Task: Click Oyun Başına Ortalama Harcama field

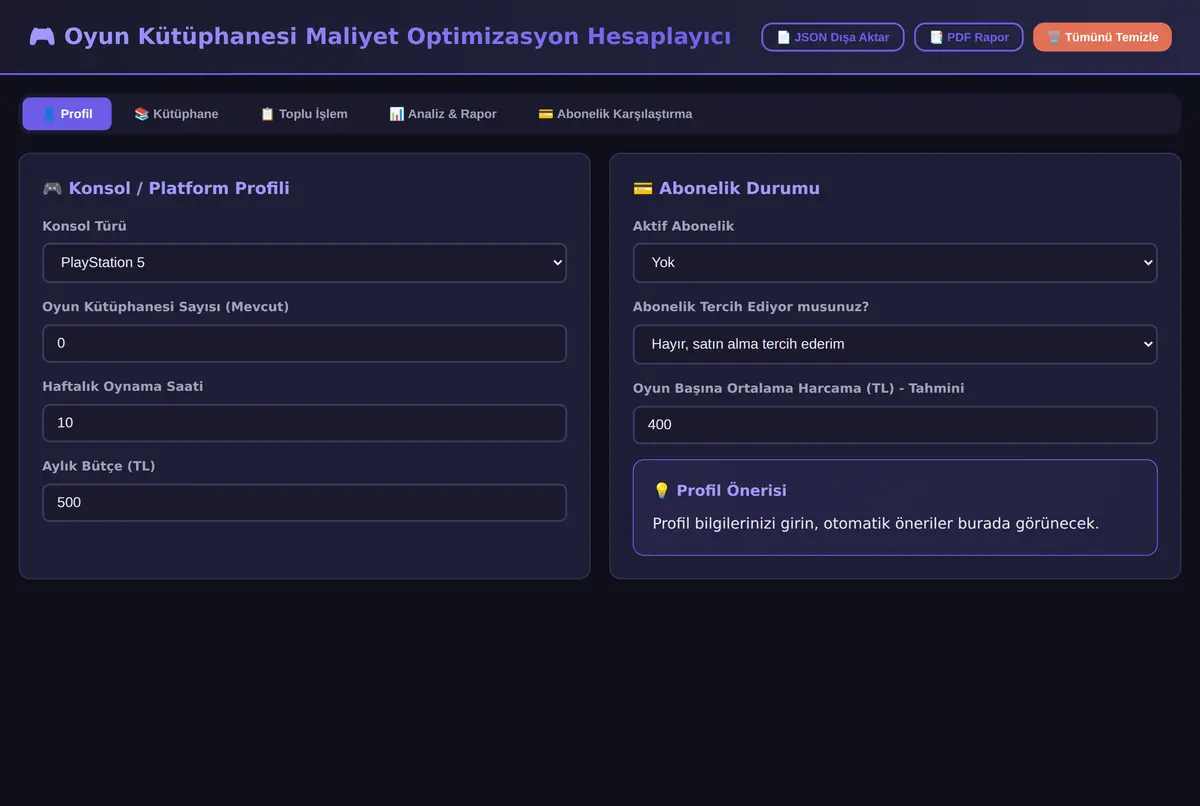Action: pyautogui.click(x=895, y=425)
